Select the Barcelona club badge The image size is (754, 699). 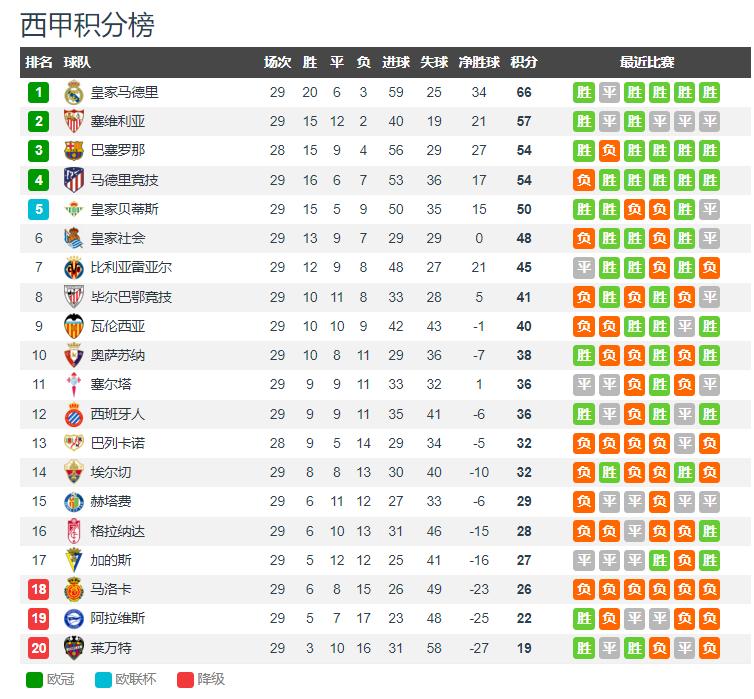[72, 151]
